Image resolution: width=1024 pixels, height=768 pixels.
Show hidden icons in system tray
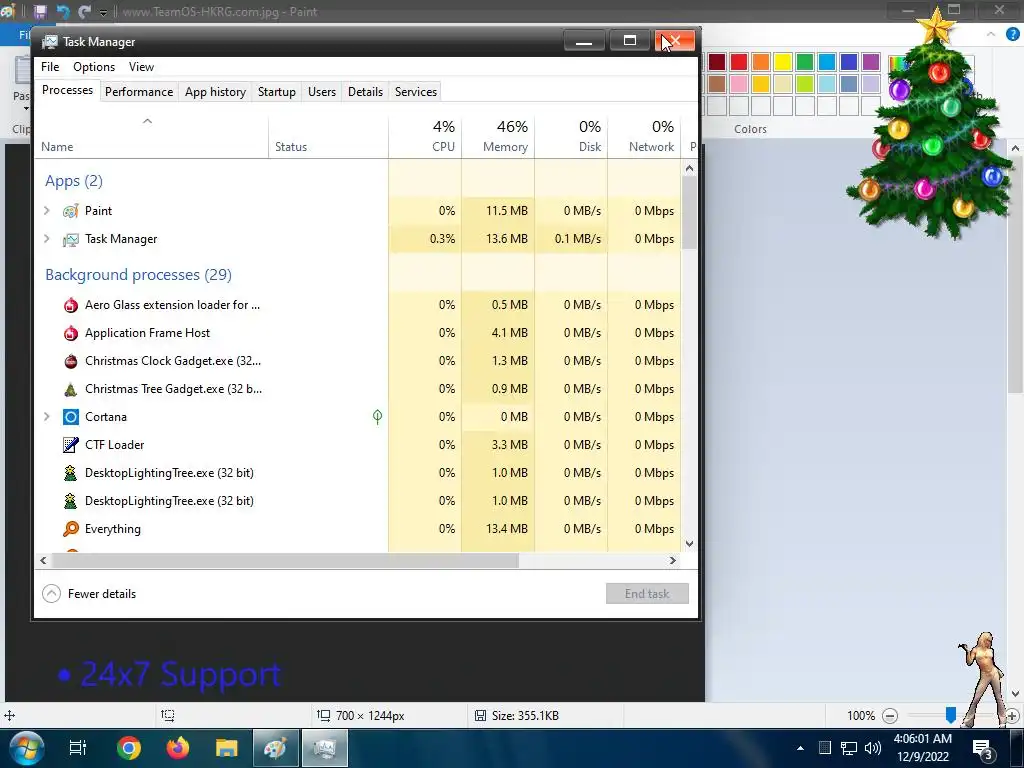tap(800, 748)
